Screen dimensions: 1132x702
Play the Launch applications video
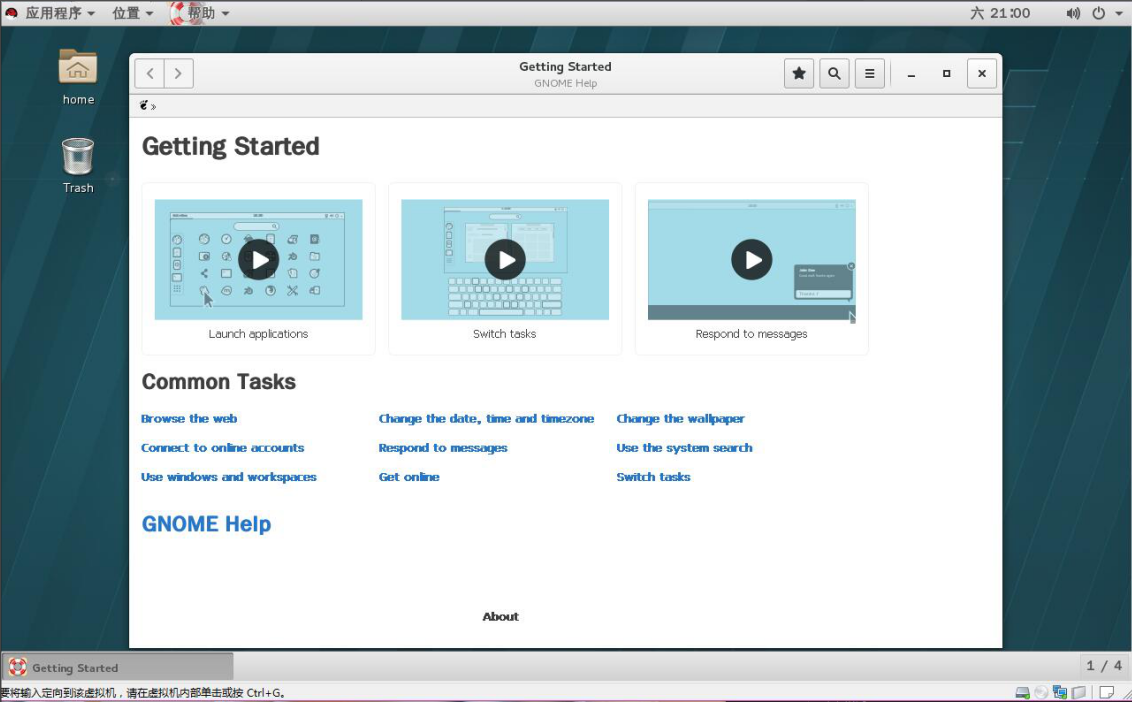click(x=258, y=259)
